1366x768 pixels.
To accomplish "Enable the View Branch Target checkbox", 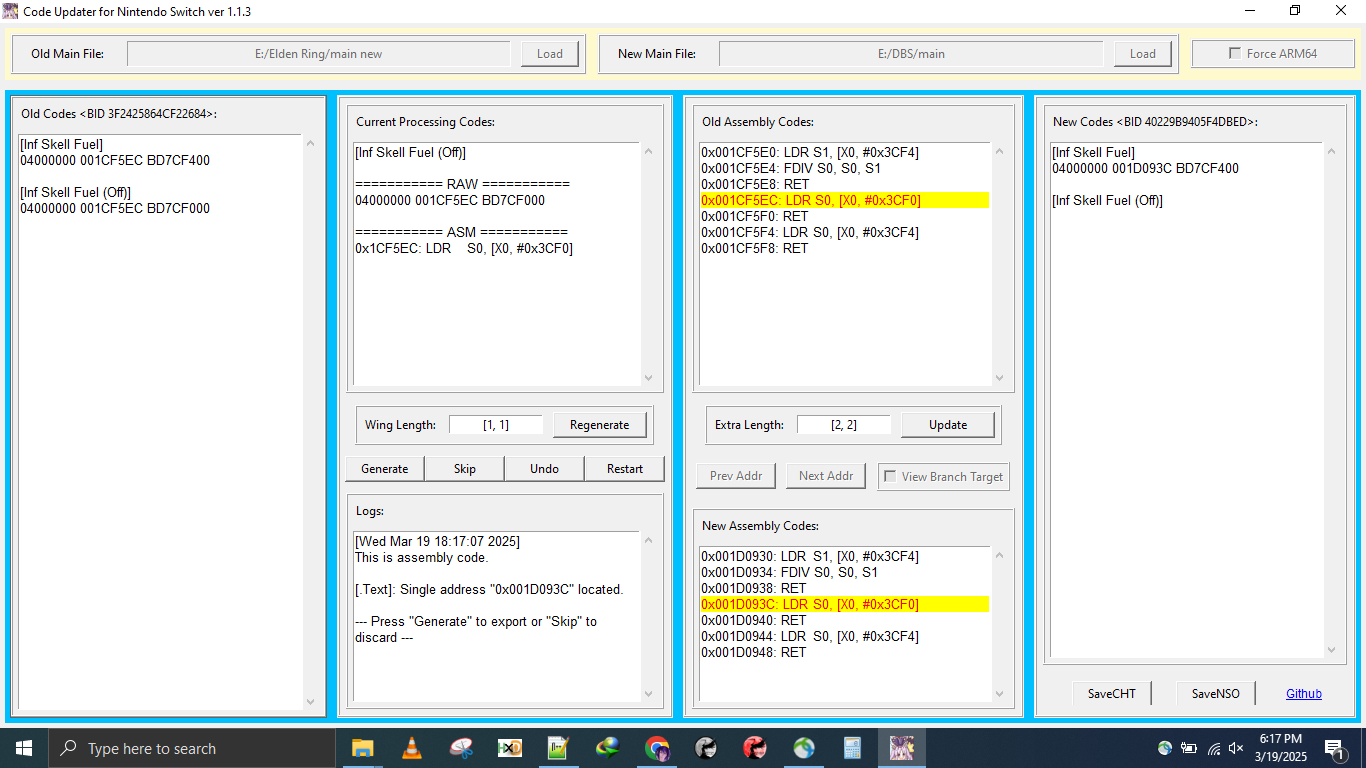I will pos(890,477).
